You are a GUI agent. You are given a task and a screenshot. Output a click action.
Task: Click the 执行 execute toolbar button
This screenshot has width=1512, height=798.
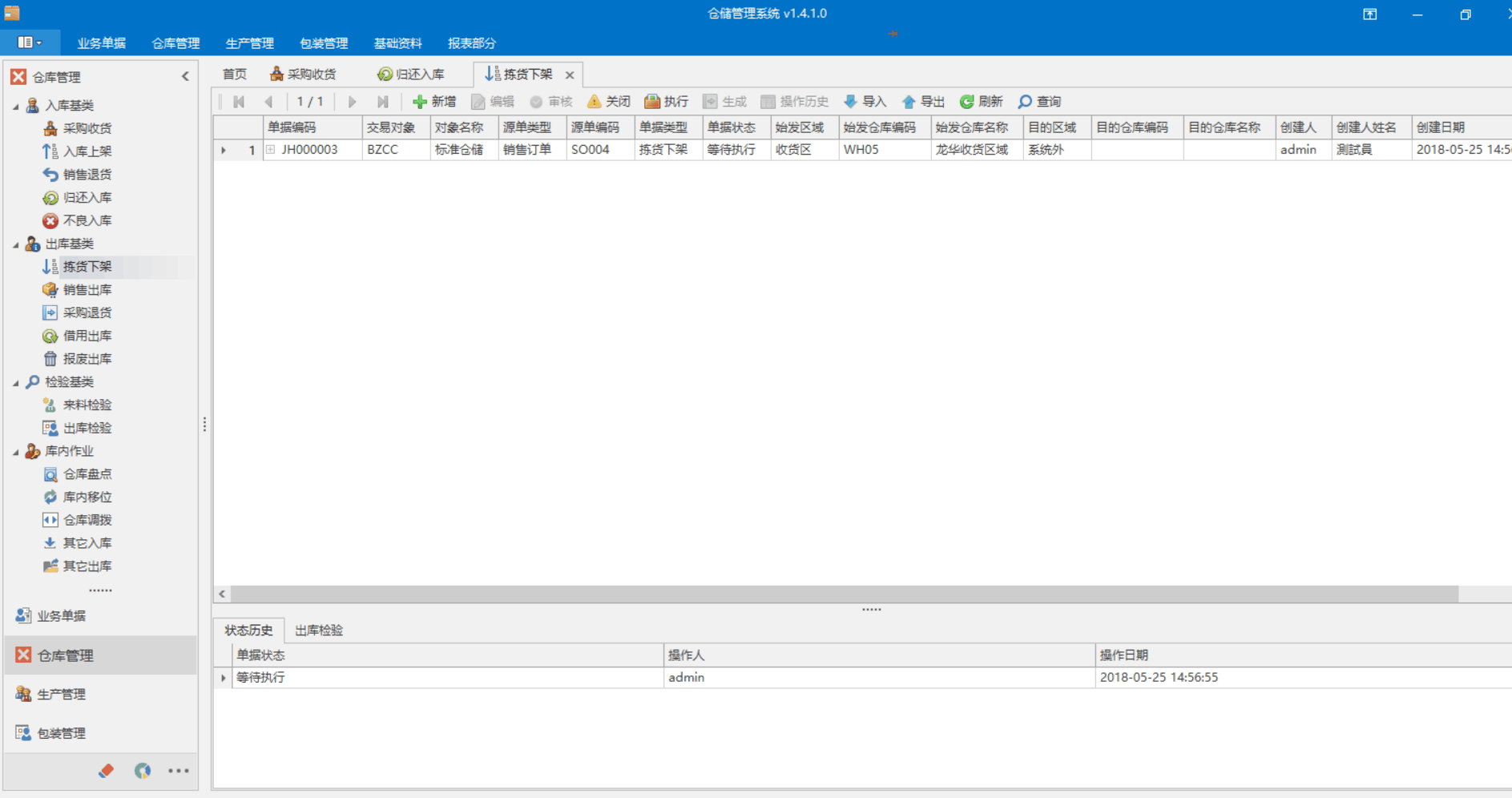[x=667, y=102]
